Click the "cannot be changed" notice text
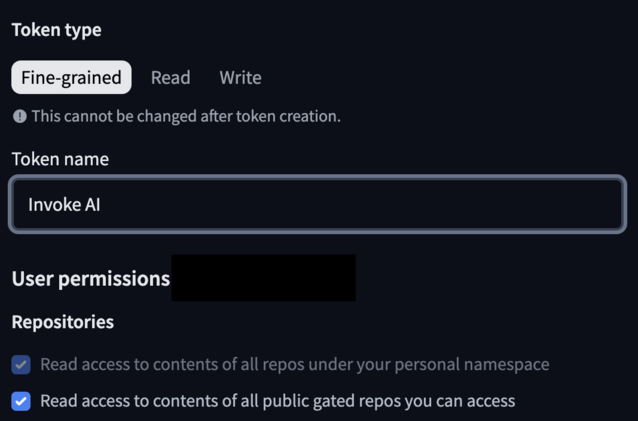Viewport: 638px width, 421px height. click(x=186, y=116)
